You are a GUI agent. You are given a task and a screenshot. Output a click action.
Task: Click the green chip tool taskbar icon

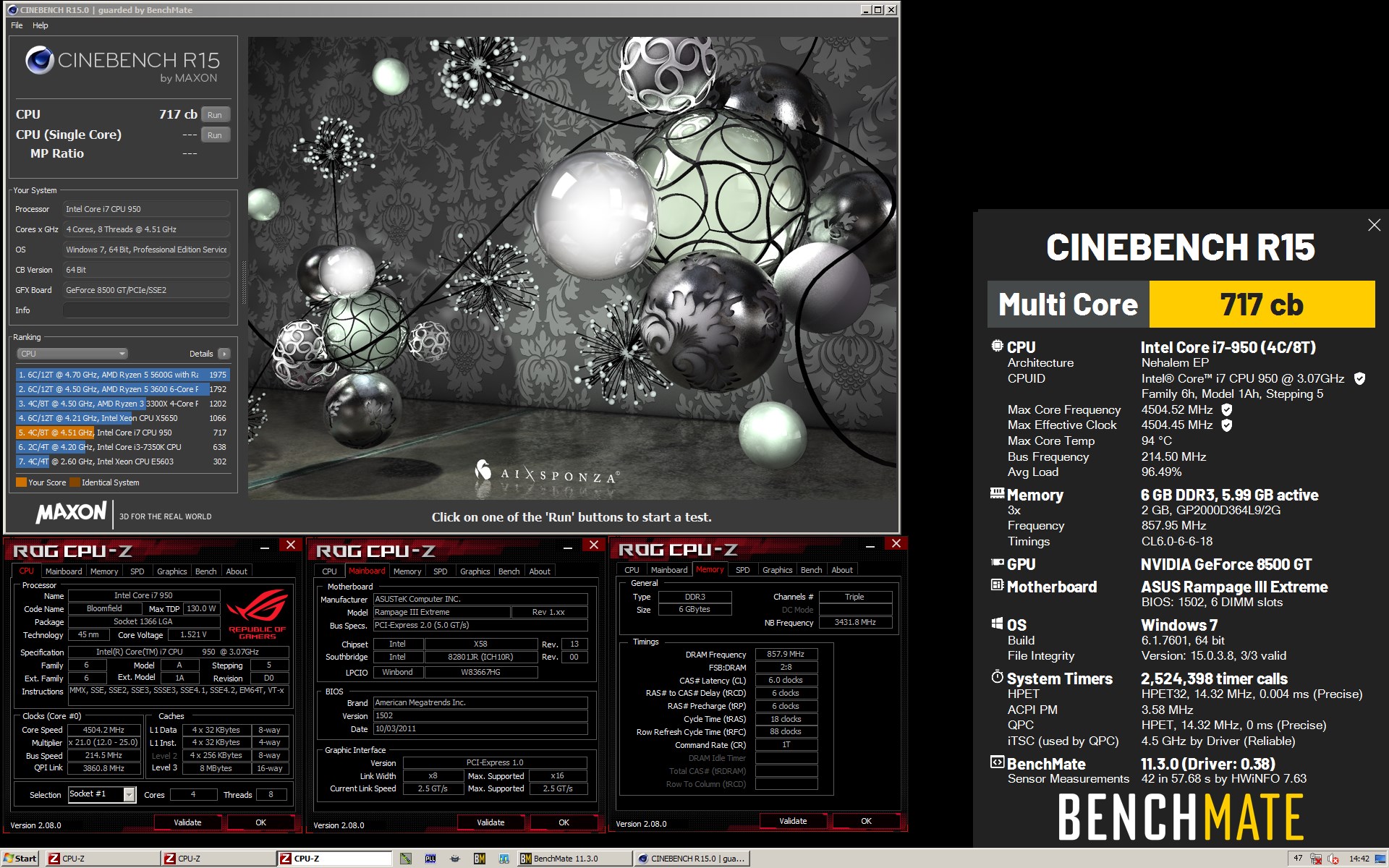coord(406,859)
